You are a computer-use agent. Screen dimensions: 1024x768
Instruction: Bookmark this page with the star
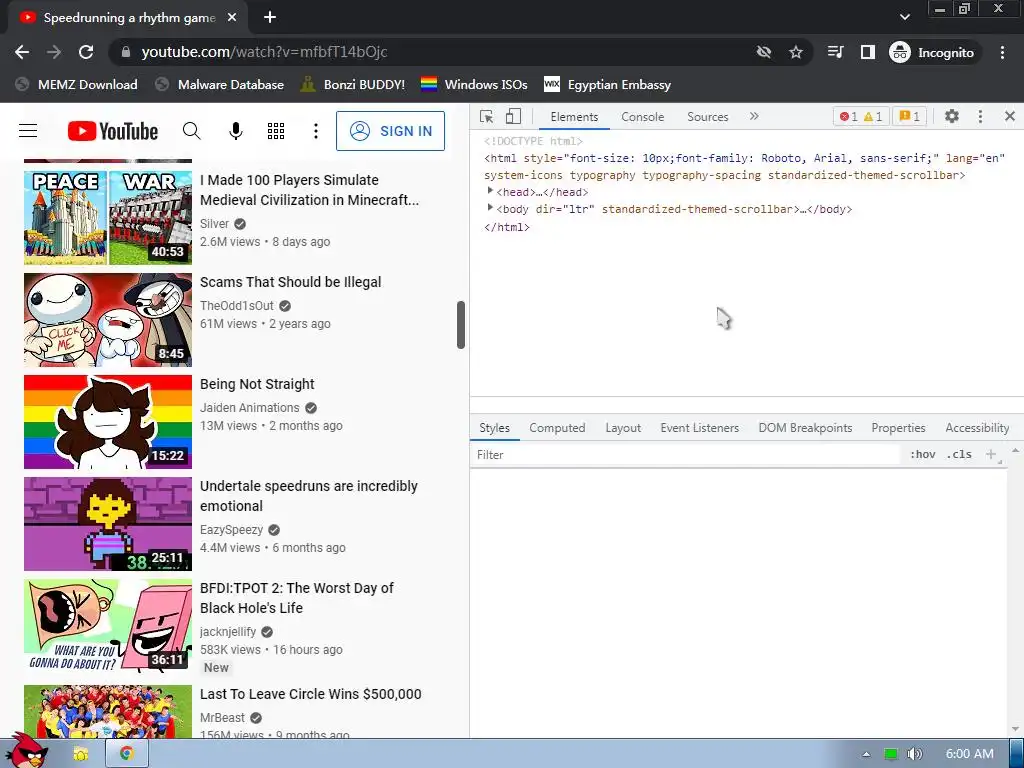coord(795,52)
